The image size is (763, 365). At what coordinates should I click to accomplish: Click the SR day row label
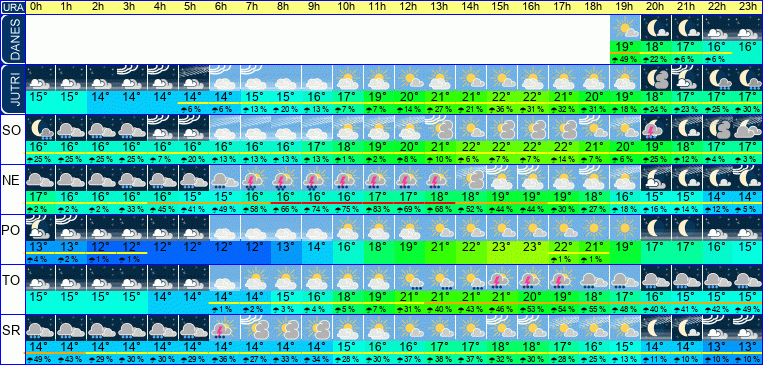[12, 330]
